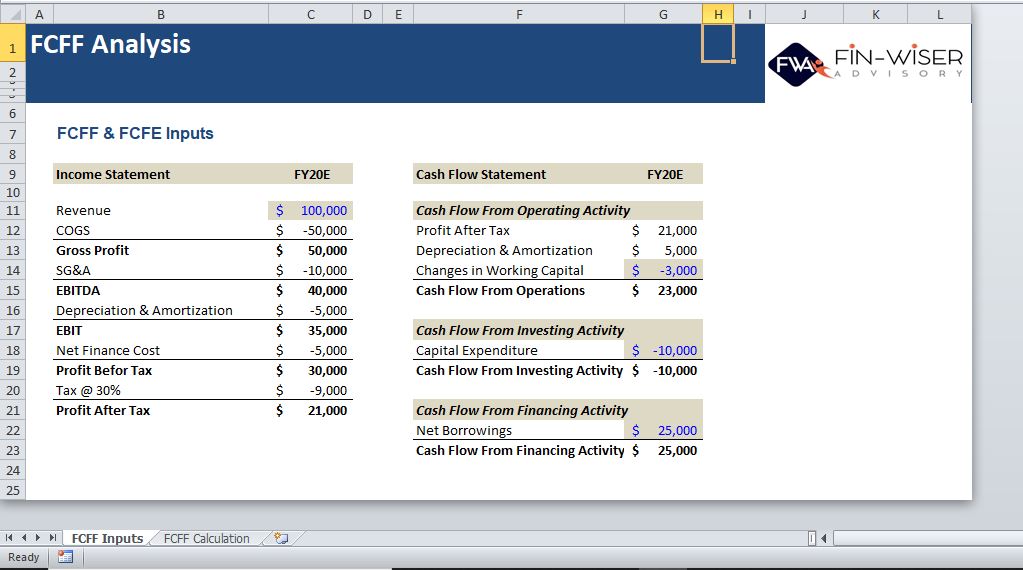The width and height of the screenshot is (1023, 570).
Task: Select column C header
Action: 311,14
